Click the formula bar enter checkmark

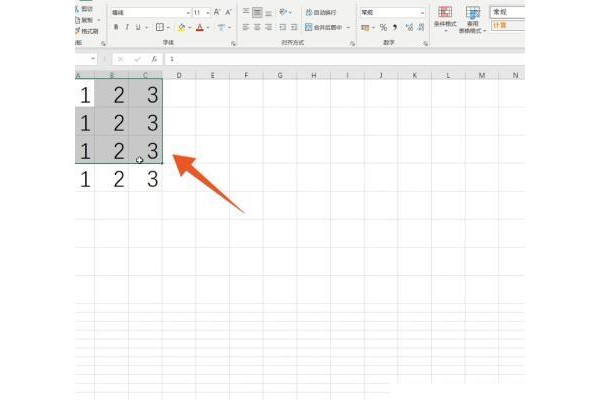coord(137,59)
